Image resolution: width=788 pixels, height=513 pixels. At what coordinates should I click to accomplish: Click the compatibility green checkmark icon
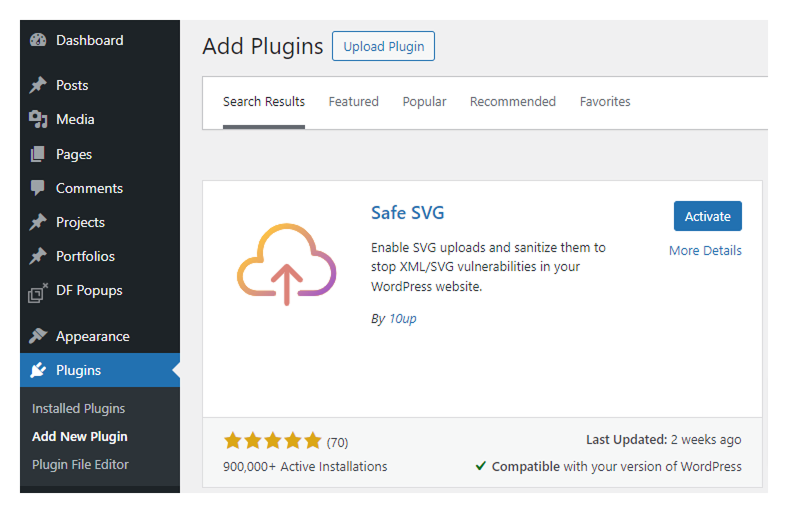coord(480,466)
